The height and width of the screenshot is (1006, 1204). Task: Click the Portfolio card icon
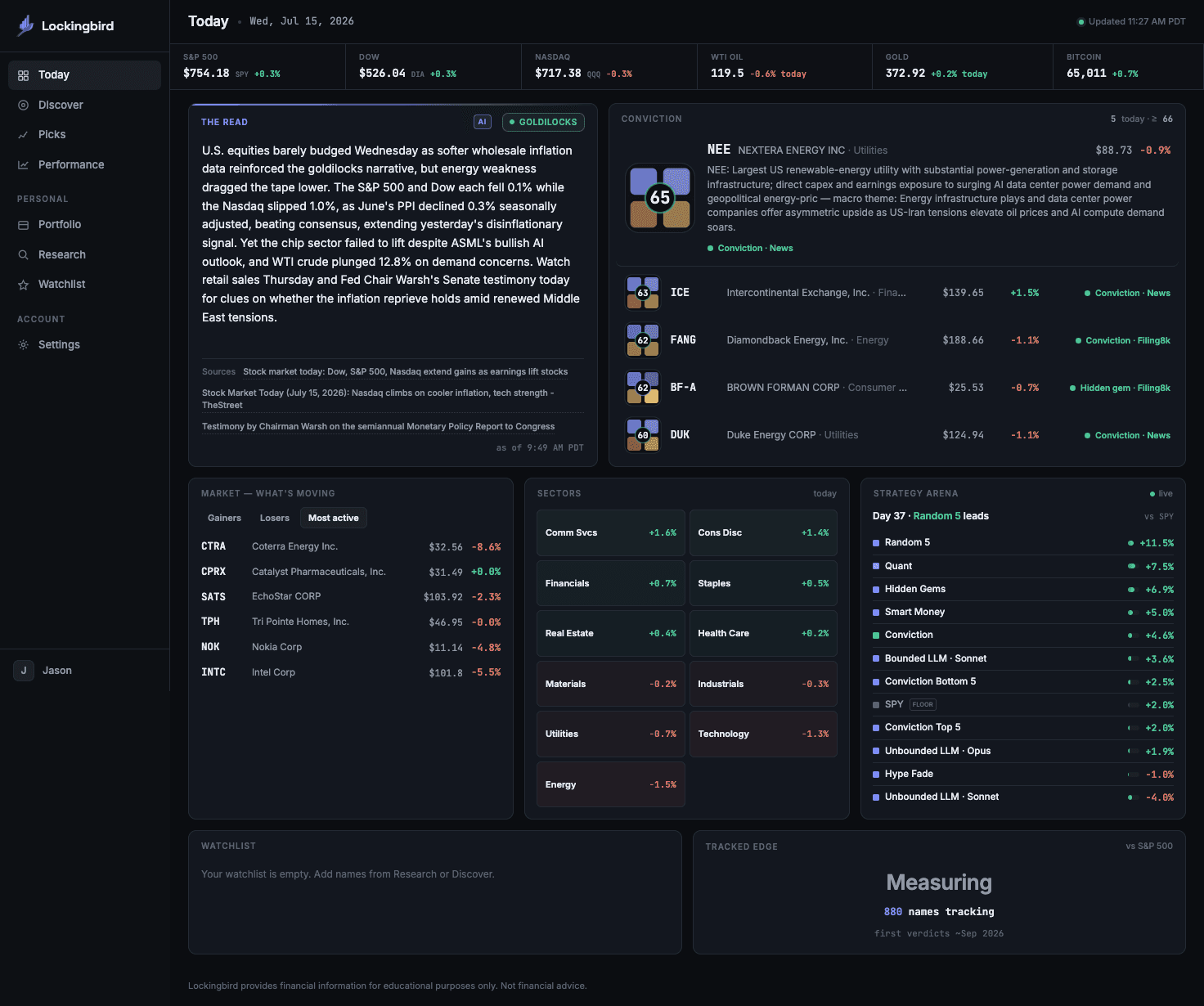[23, 225]
